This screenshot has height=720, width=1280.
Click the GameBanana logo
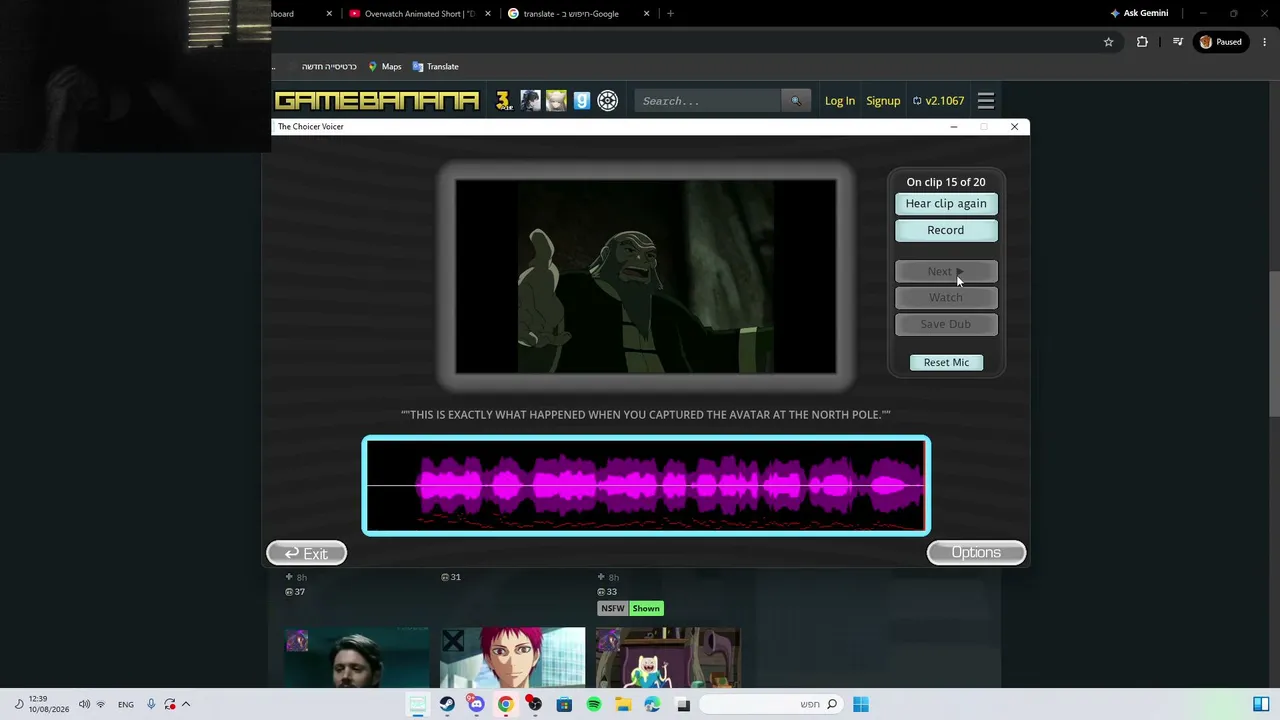[x=377, y=101]
